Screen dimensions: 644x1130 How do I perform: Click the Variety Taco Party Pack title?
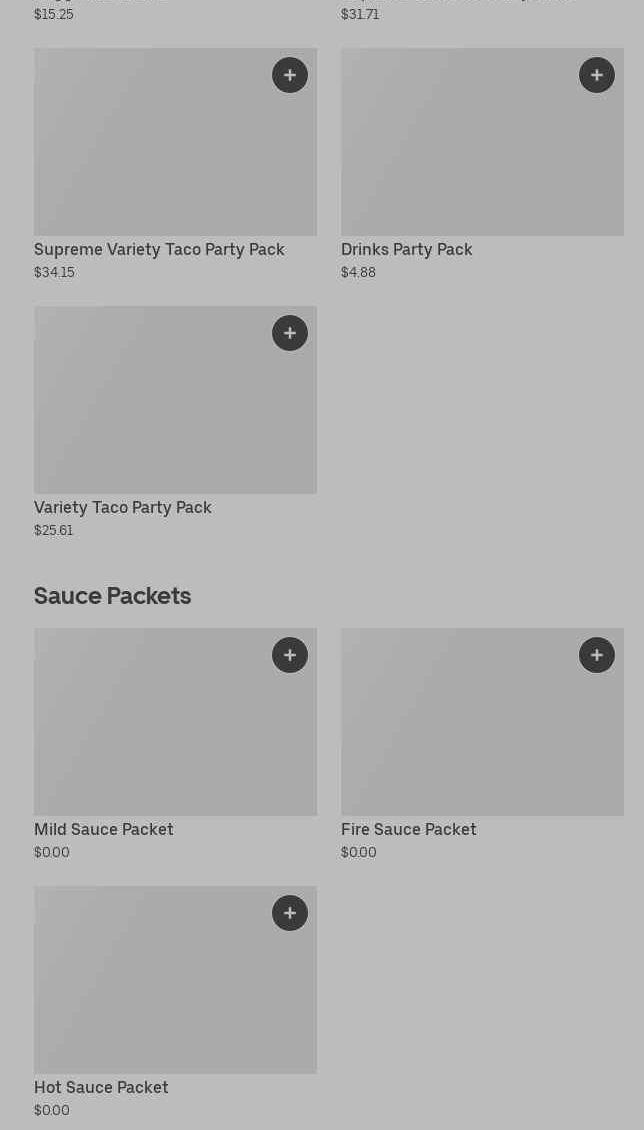[123, 507]
